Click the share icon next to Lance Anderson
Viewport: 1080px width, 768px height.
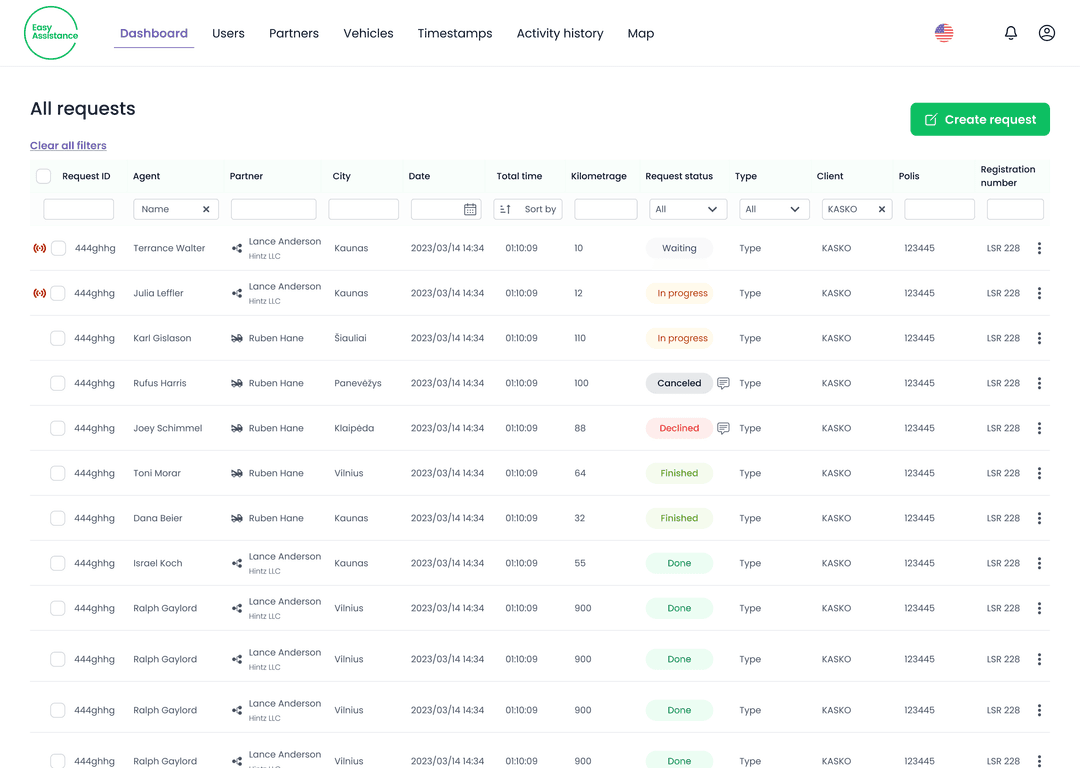(x=234, y=248)
